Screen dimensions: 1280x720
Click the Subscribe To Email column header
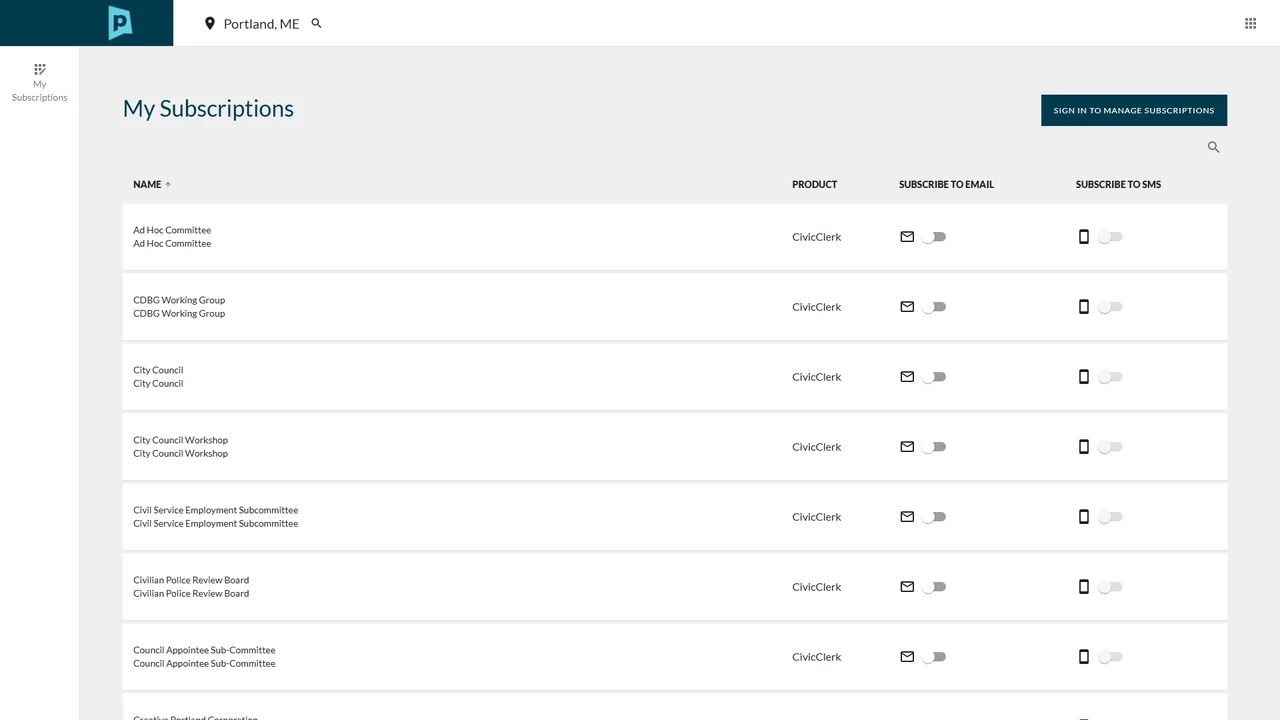coord(946,184)
